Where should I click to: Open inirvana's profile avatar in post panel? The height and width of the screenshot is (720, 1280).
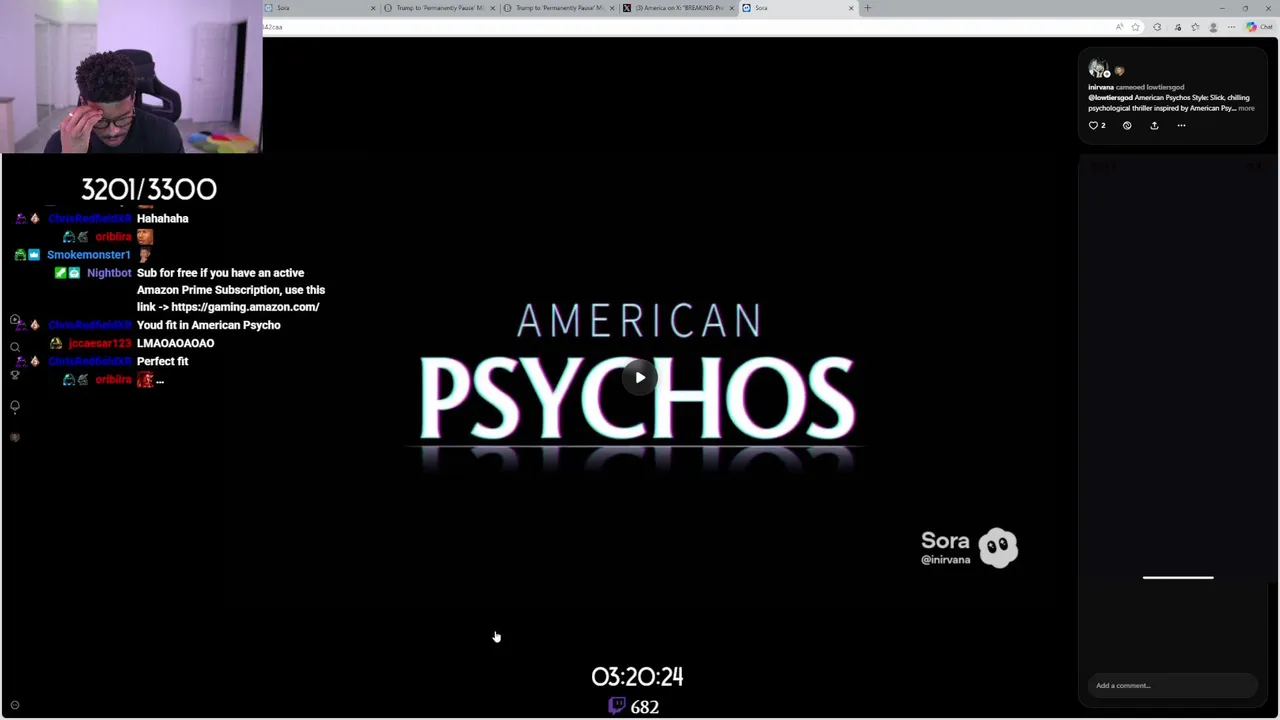point(1099,69)
